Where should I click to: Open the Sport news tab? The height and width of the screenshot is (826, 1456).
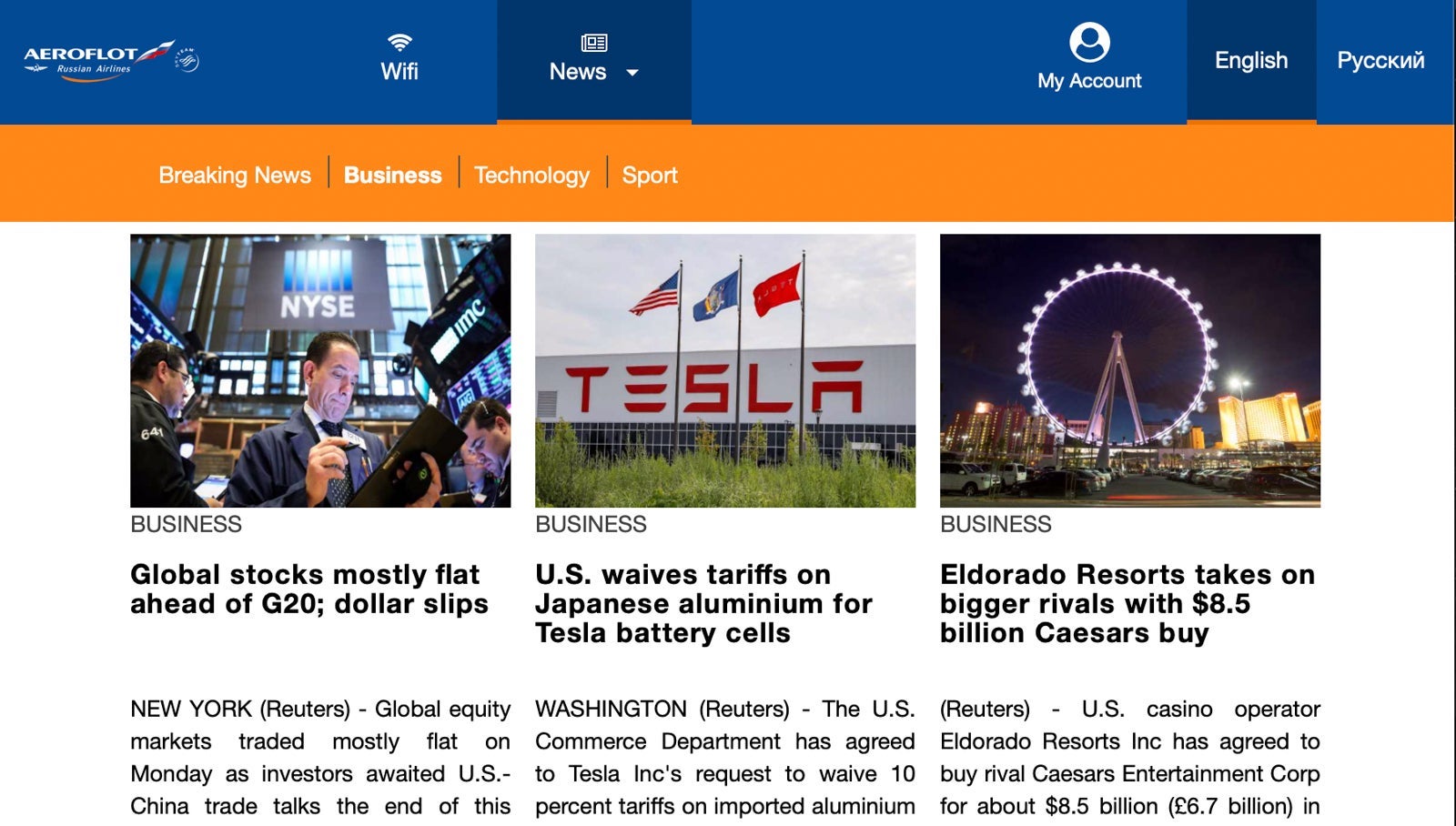(x=650, y=175)
